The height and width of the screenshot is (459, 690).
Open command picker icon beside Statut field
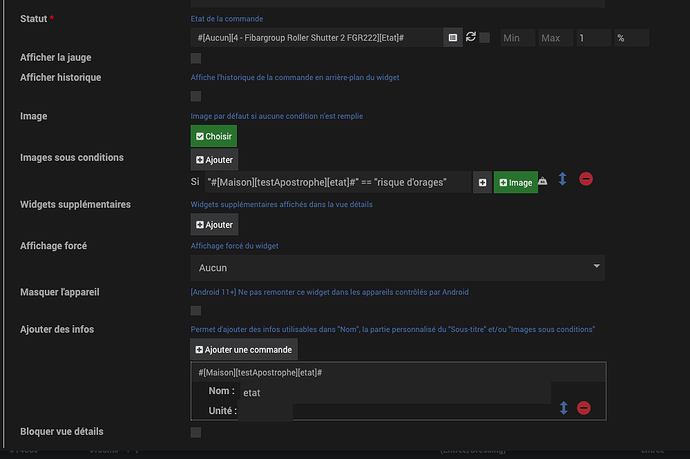tap(453, 38)
